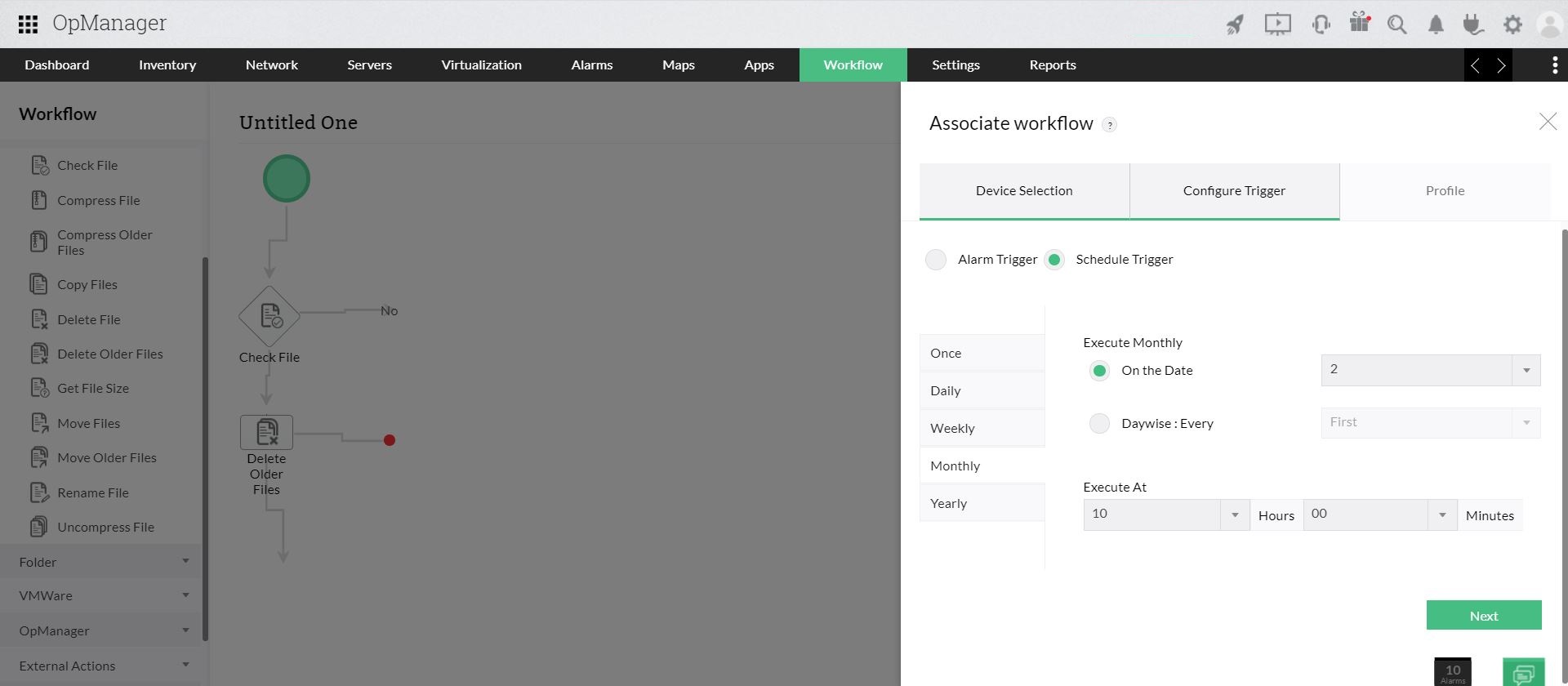Open the gift what's-new icon
Screen dimensions: 1568x686
click(1360, 23)
